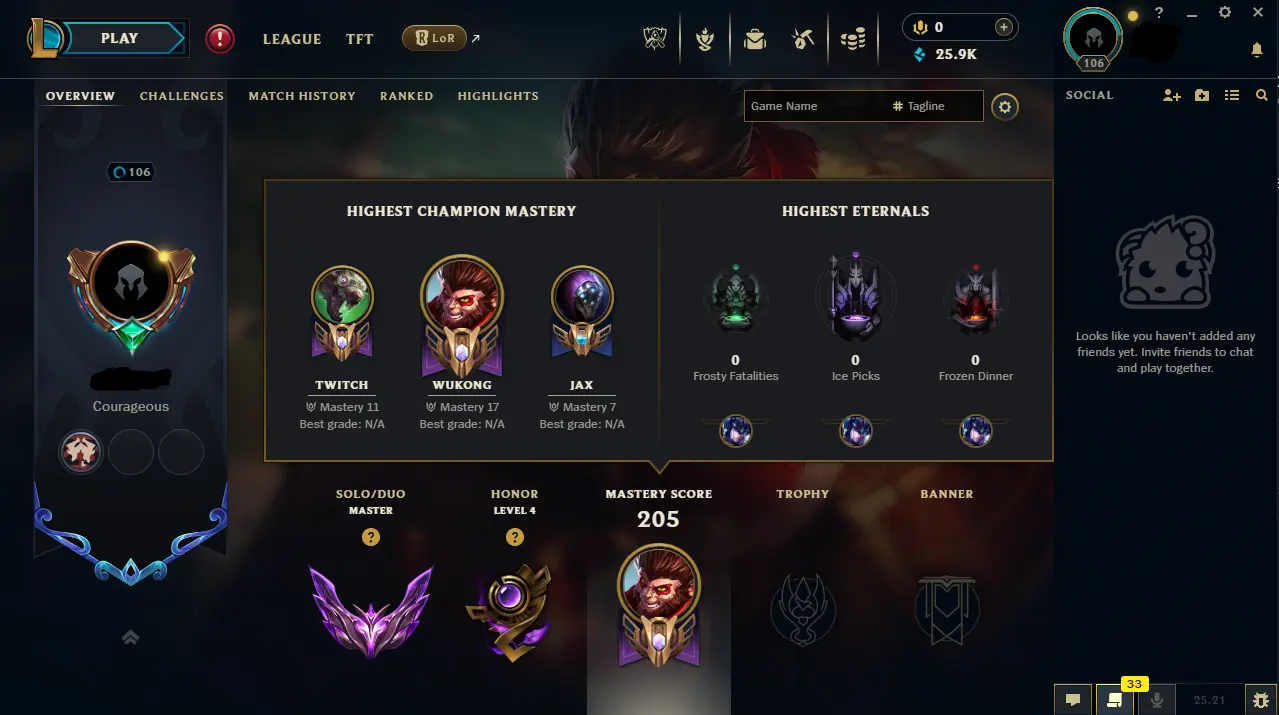
Task: Expand the profile banner chevron arrow
Action: (x=130, y=637)
